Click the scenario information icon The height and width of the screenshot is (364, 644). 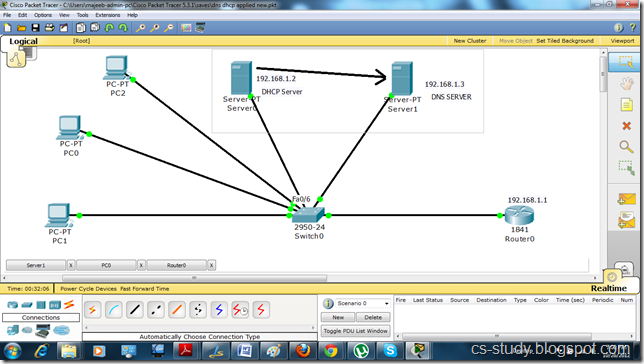pyautogui.click(x=328, y=303)
